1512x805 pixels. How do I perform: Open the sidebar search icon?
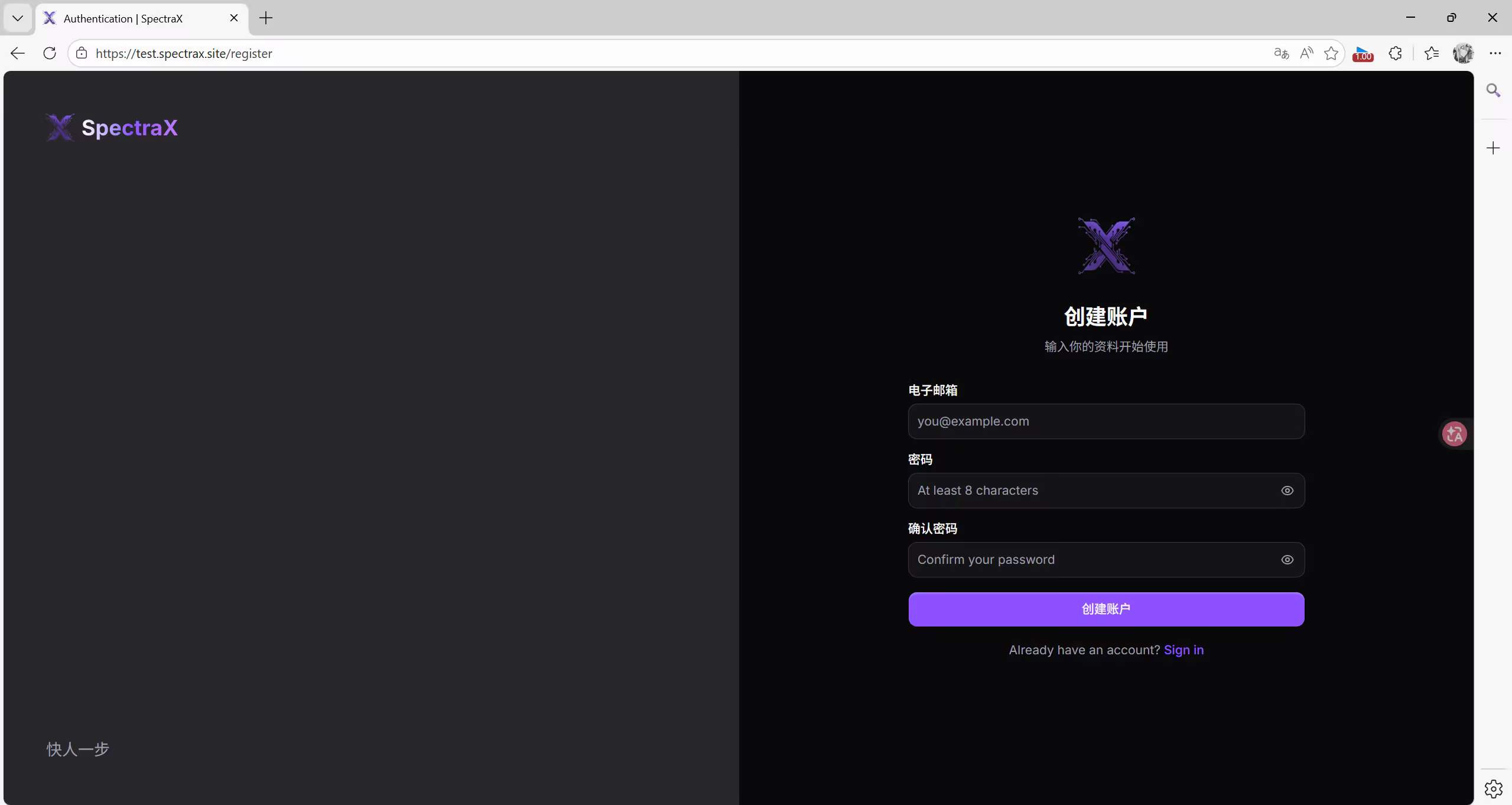point(1494,90)
